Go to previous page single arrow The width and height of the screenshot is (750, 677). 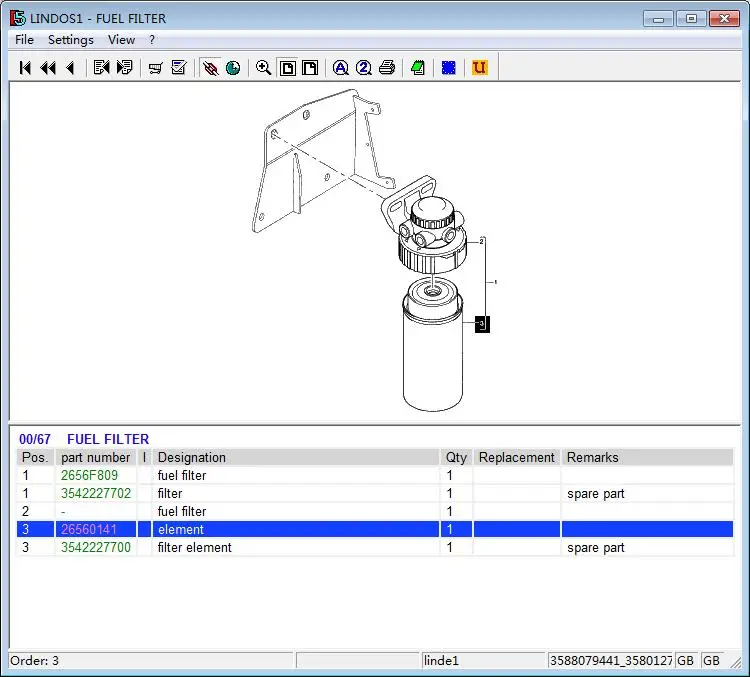pyautogui.click(x=69, y=68)
